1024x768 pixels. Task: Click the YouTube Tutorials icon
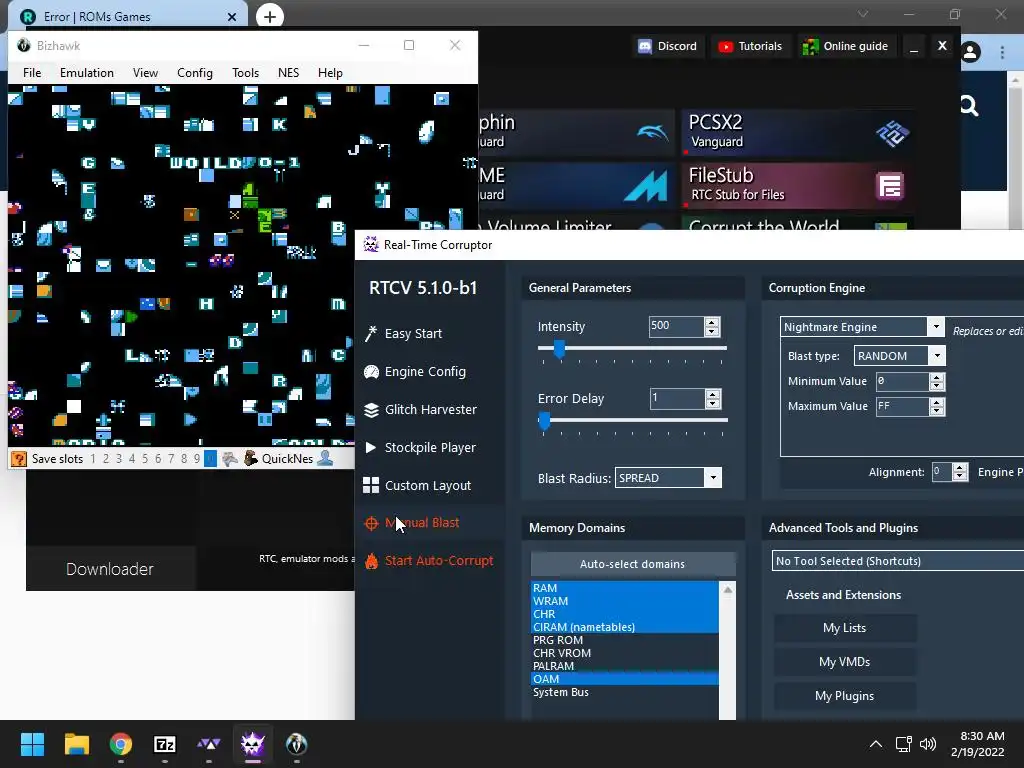[x=725, y=46]
